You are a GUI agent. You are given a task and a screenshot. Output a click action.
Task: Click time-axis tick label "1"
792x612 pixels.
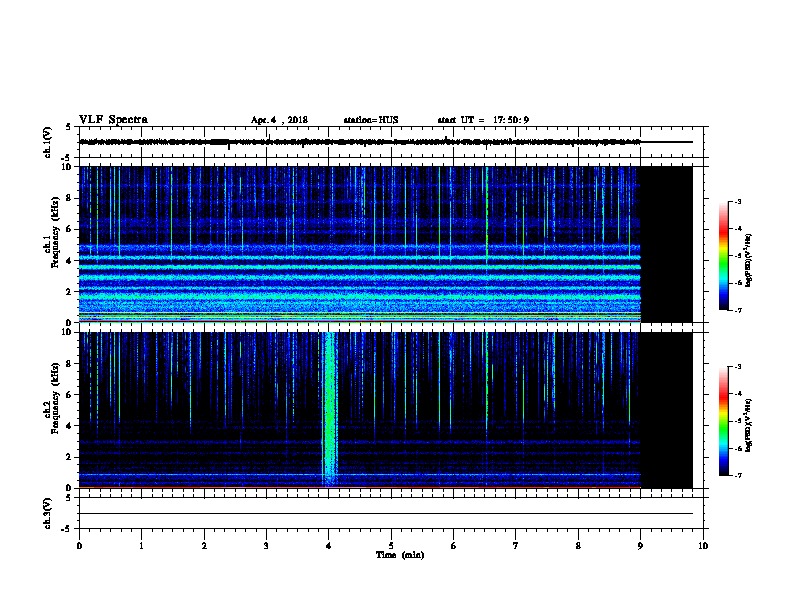coord(141,546)
